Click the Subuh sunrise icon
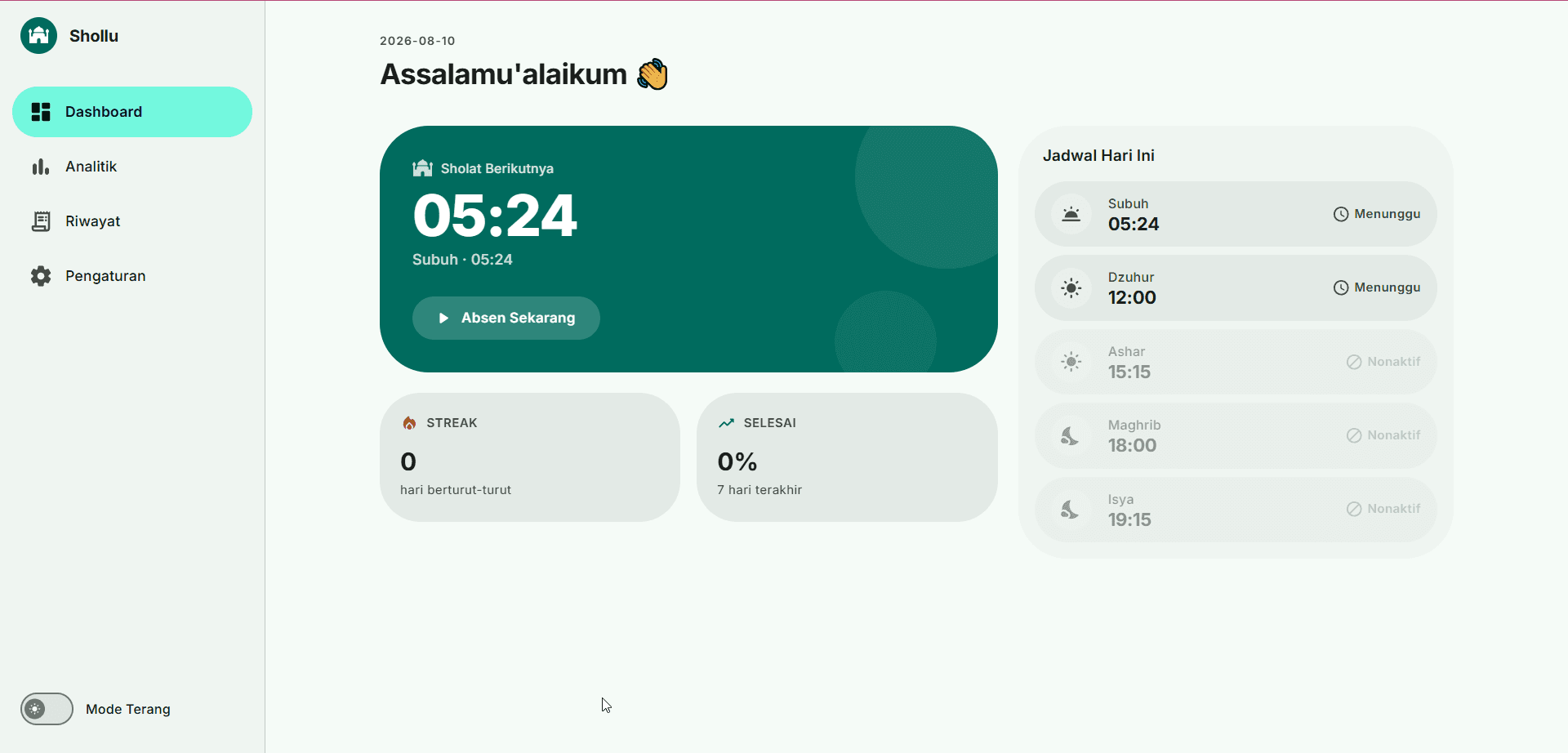The height and width of the screenshot is (753, 1568). point(1071,214)
